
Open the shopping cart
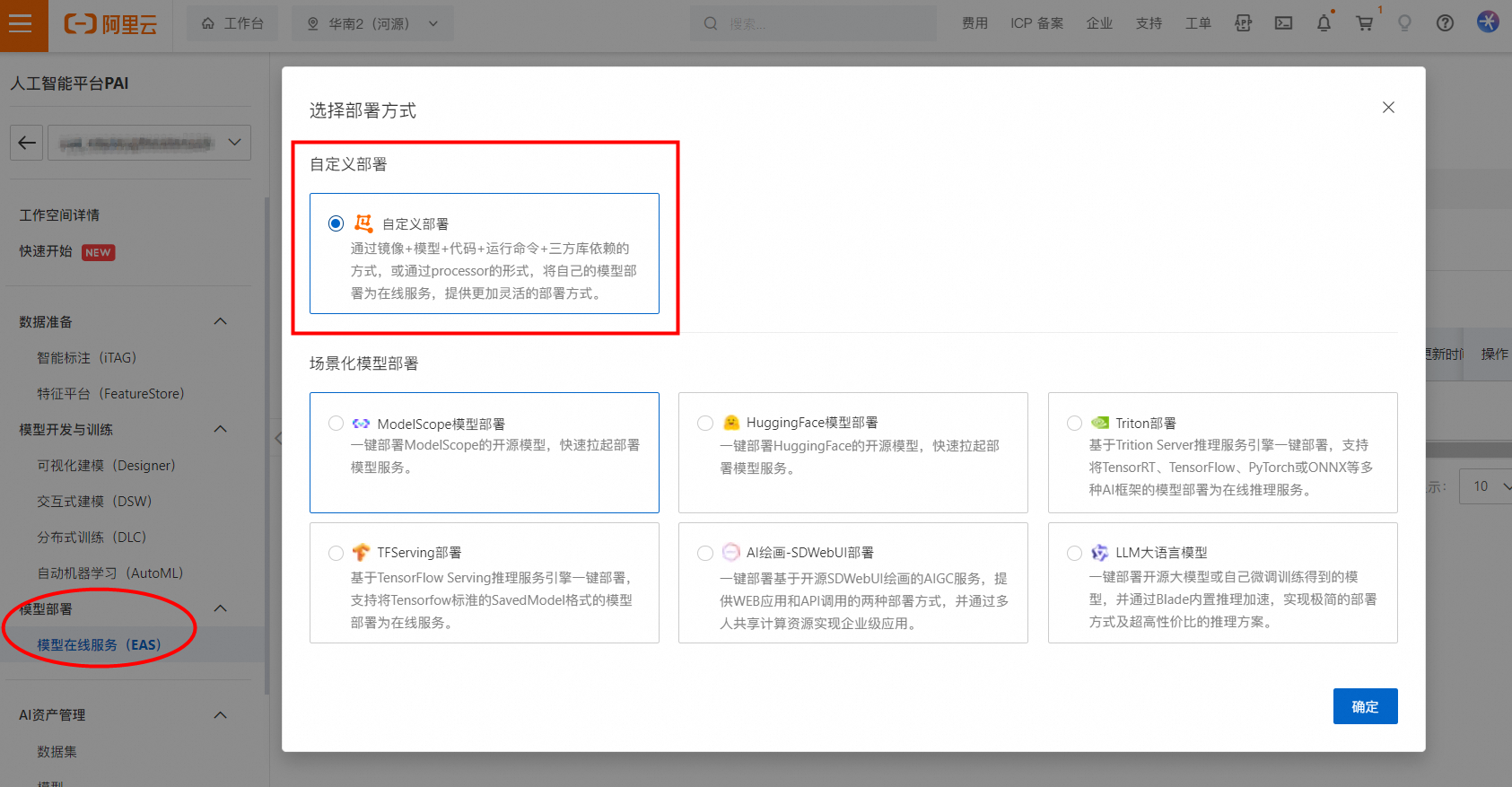click(x=1364, y=23)
